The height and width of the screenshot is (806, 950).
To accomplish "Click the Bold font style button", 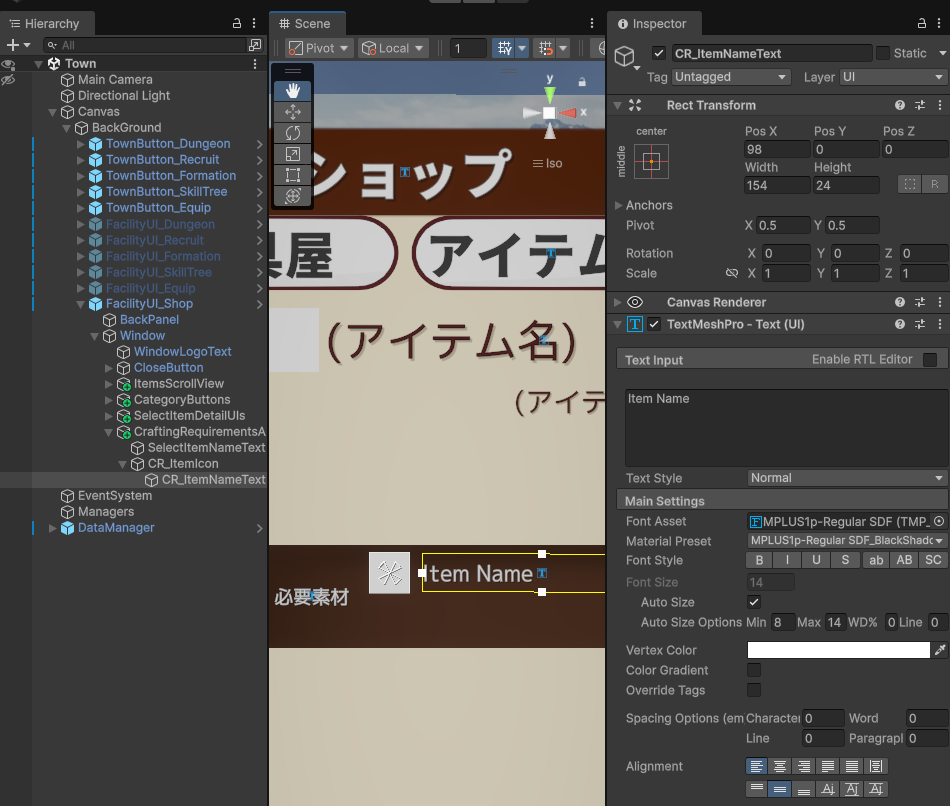I will pyautogui.click(x=760, y=561).
